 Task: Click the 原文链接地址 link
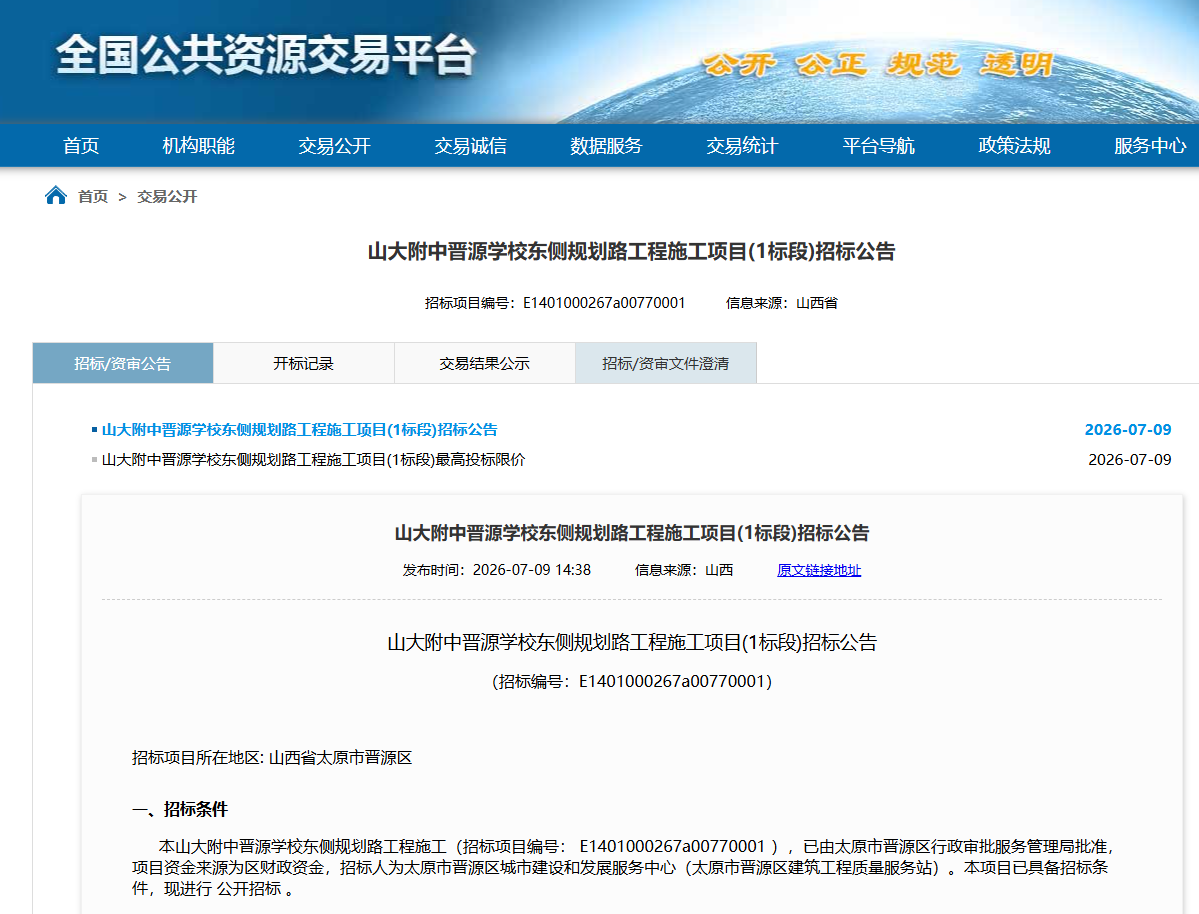click(x=819, y=570)
